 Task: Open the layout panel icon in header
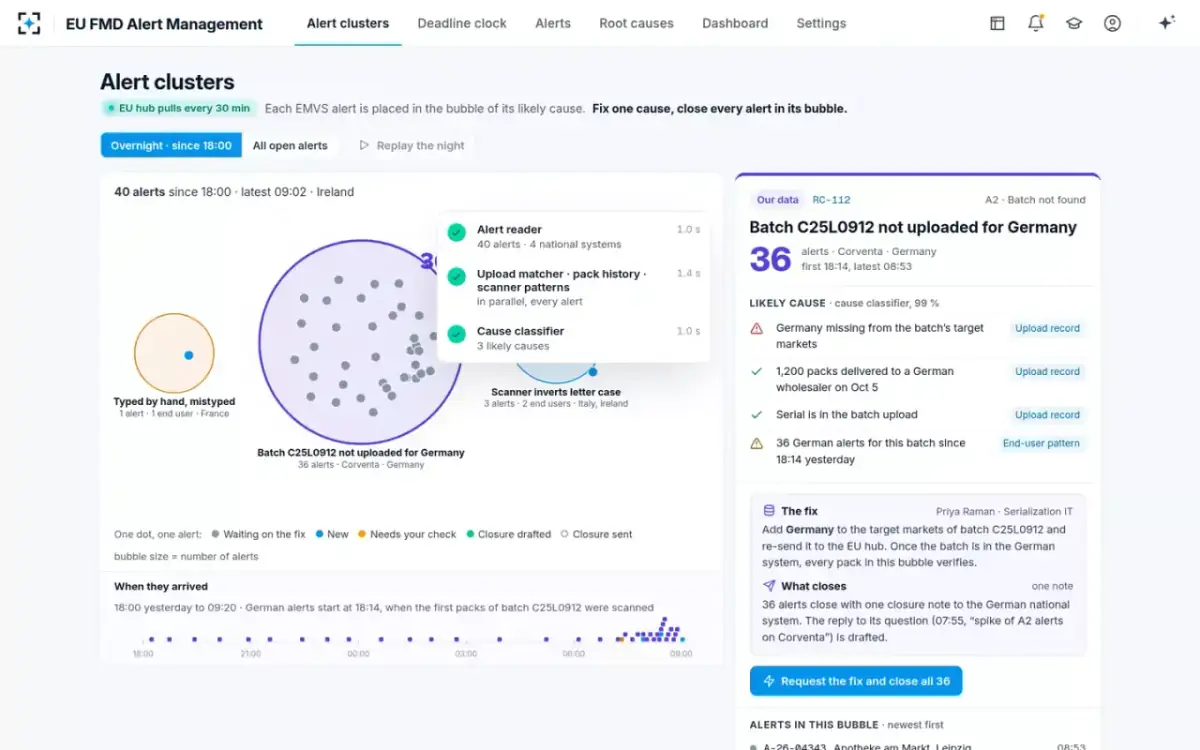click(997, 23)
